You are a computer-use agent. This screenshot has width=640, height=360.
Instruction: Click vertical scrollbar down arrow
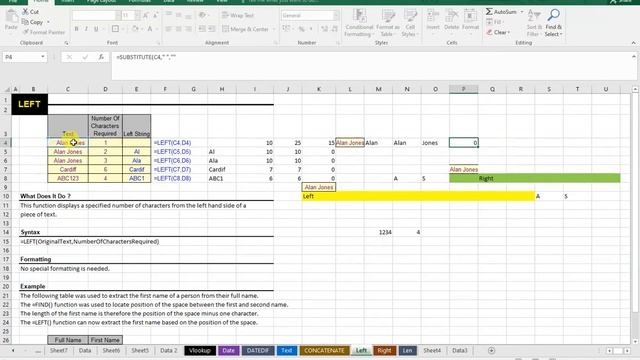click(635, 341)
